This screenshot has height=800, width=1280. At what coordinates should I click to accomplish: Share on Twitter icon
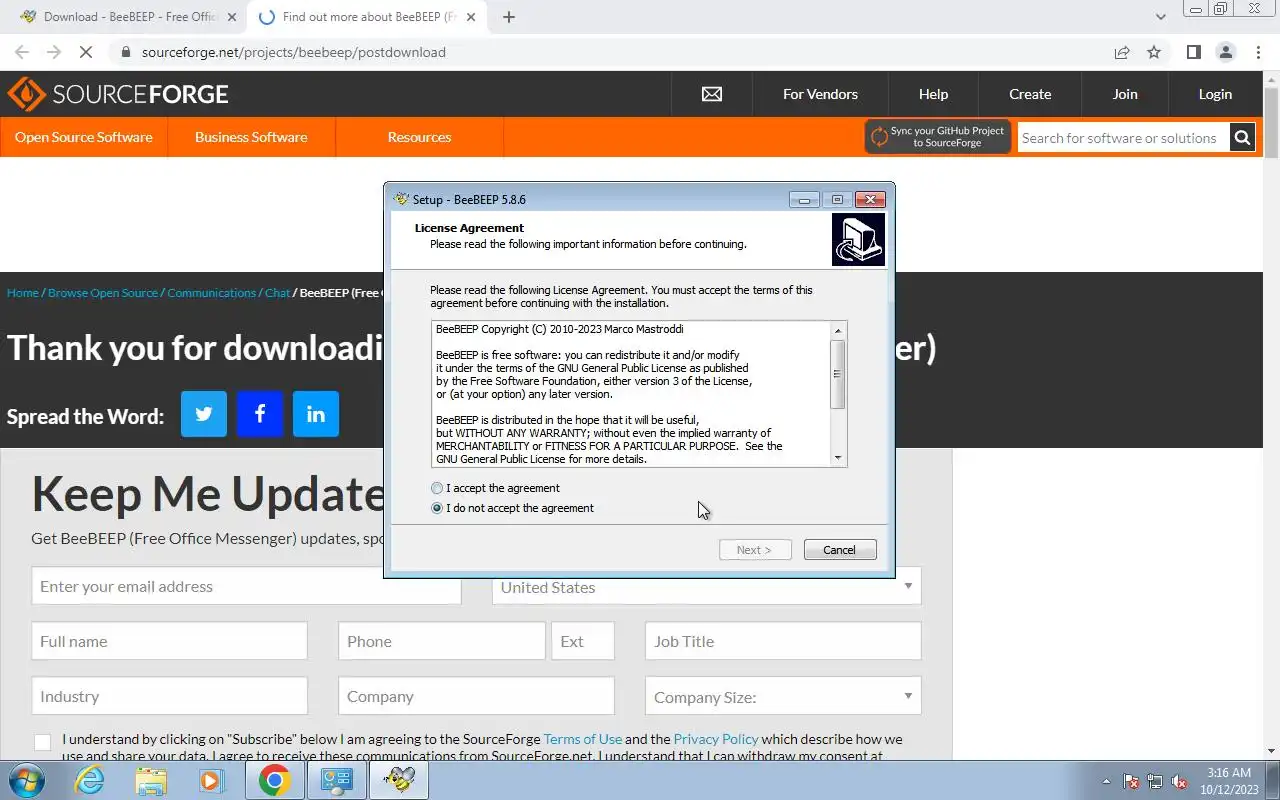[204, 414]
